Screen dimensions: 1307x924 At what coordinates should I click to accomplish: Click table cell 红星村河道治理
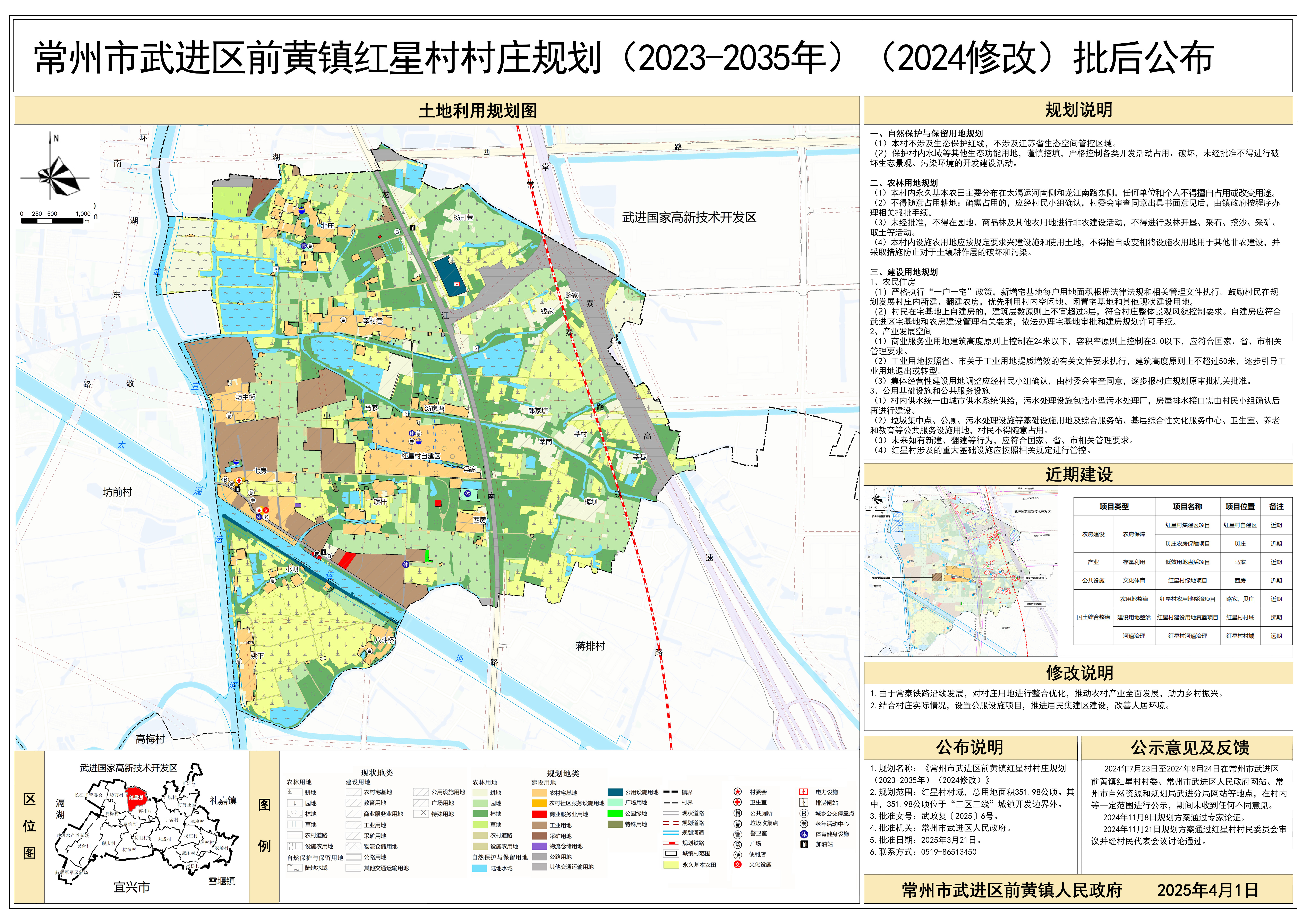click(x=1187, y=636)
